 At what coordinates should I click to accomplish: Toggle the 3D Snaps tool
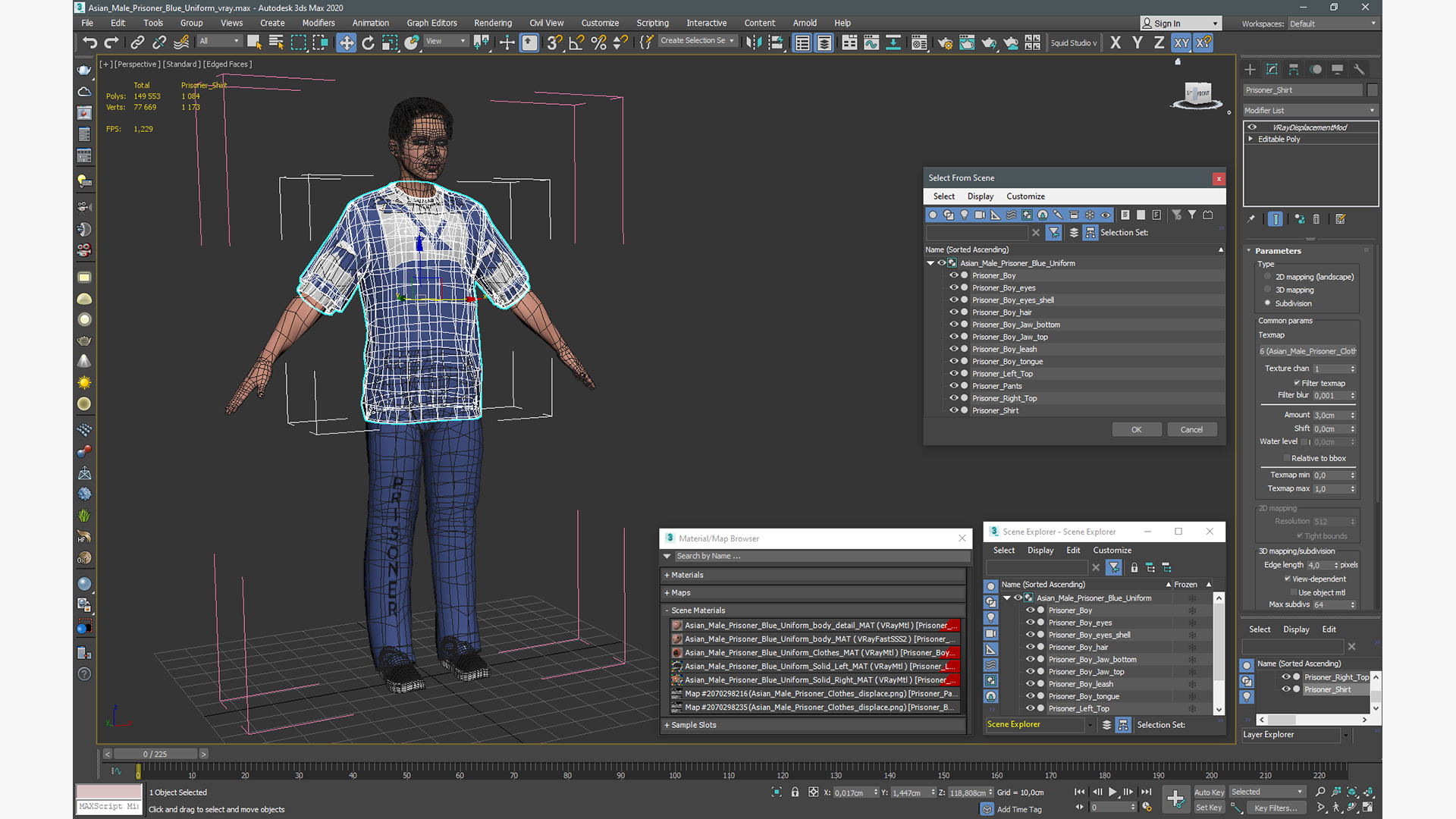point(554,42)
